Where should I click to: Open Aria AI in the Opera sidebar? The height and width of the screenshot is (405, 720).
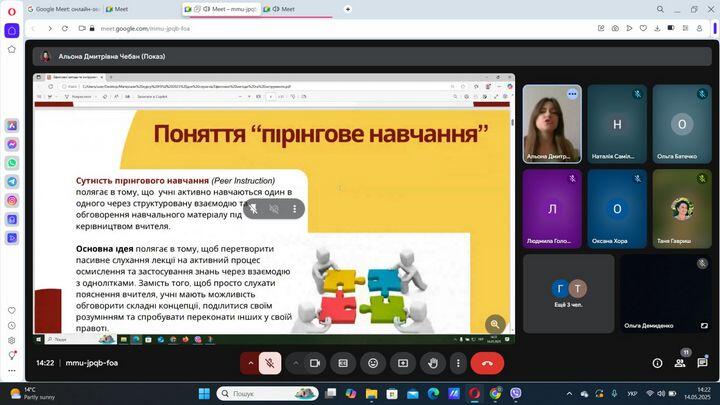click(x=12, y=125)
